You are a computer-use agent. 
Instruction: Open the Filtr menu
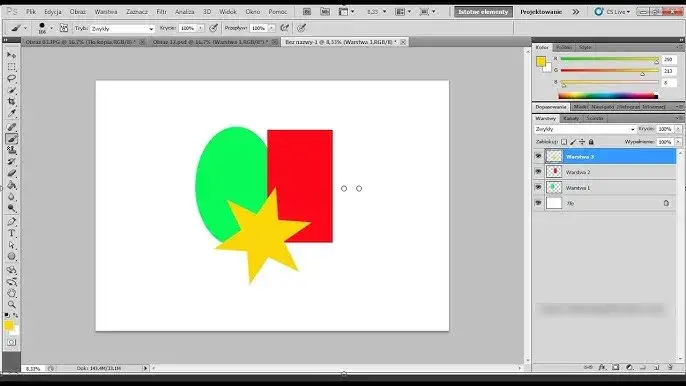pos(161,12)
